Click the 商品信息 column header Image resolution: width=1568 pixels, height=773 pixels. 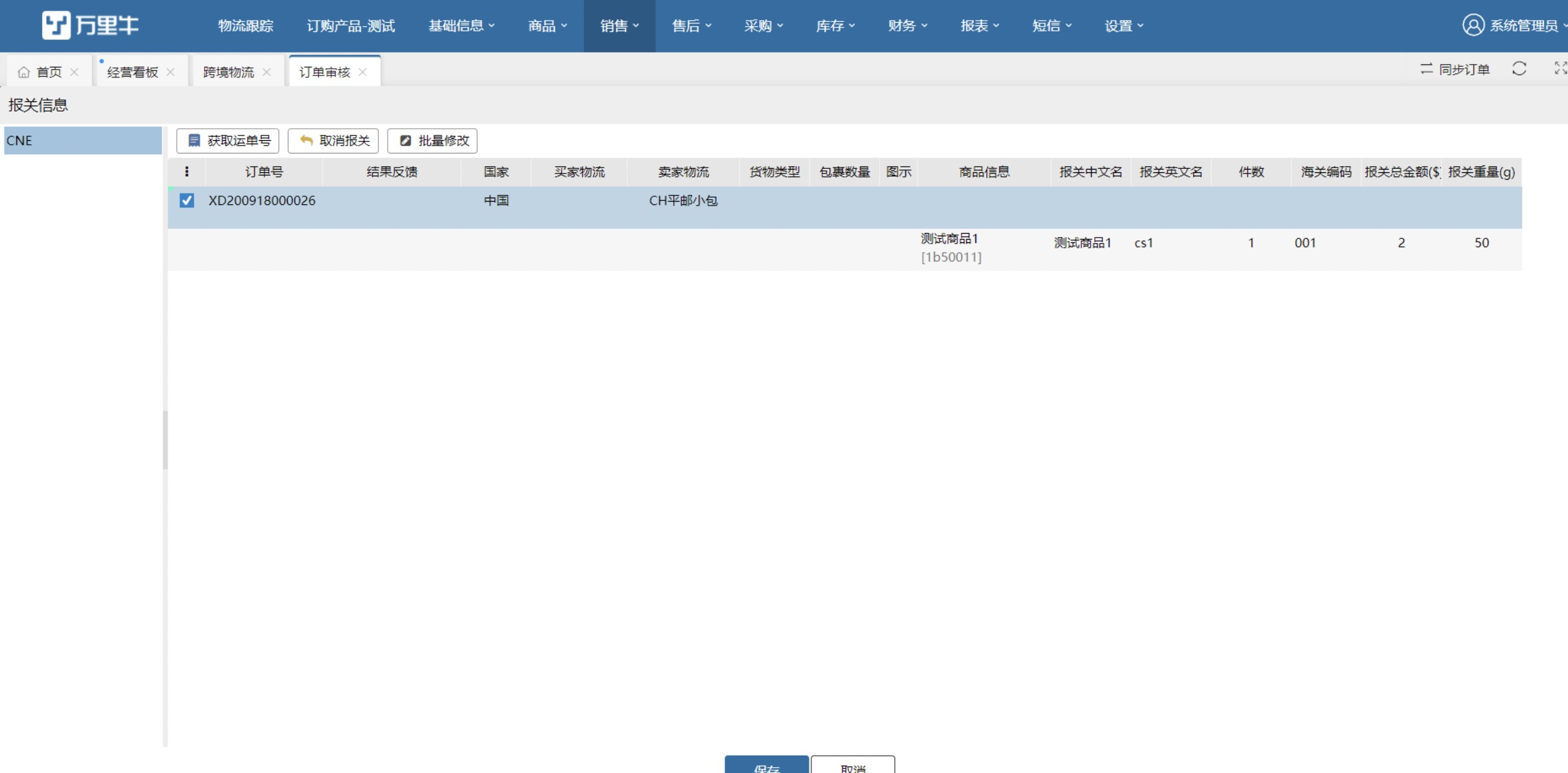pyautogui.click(x=984, y=172)
